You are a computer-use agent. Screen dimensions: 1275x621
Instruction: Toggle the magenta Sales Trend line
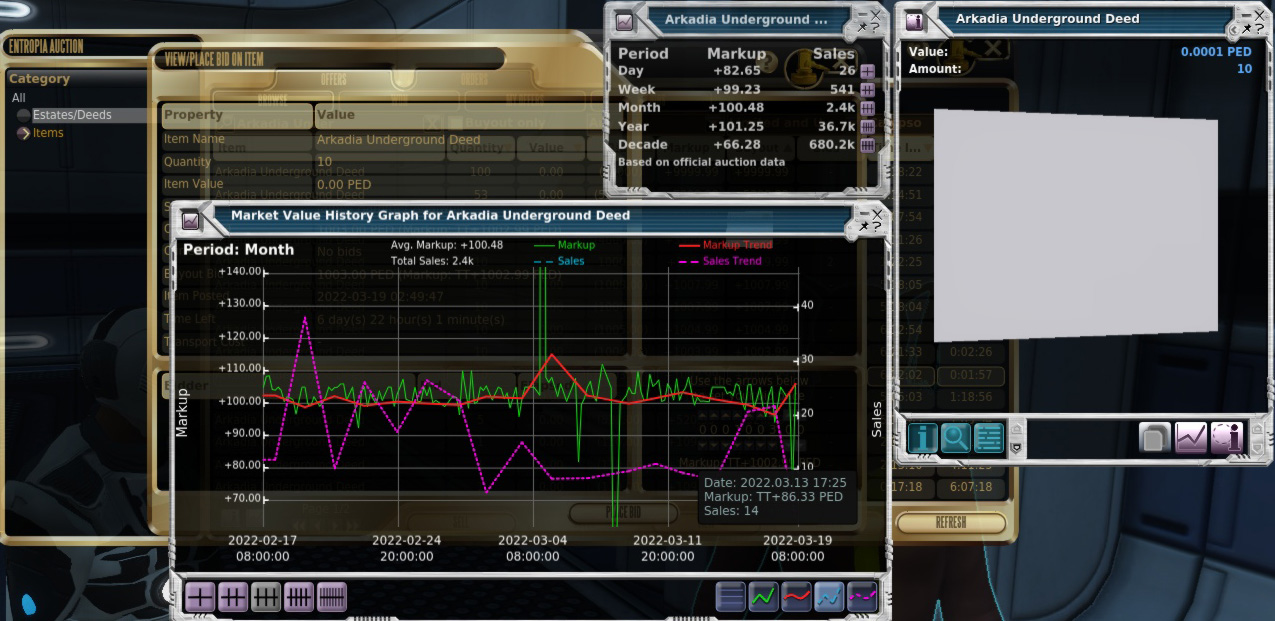pyautogui.click(x=862, y=597)
